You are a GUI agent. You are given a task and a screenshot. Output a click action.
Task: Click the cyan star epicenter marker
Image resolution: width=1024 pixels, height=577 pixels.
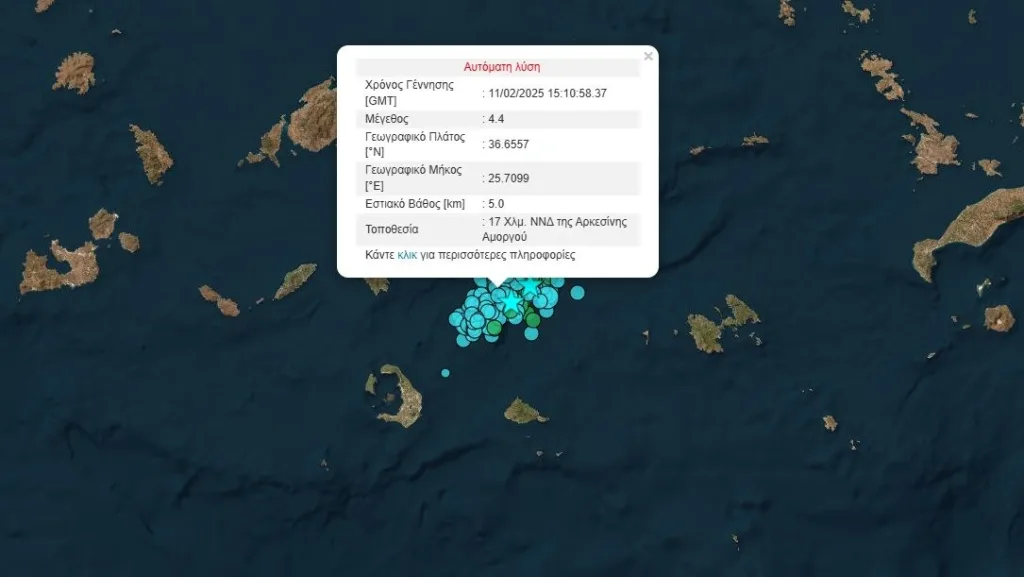[x=511, y=301]
